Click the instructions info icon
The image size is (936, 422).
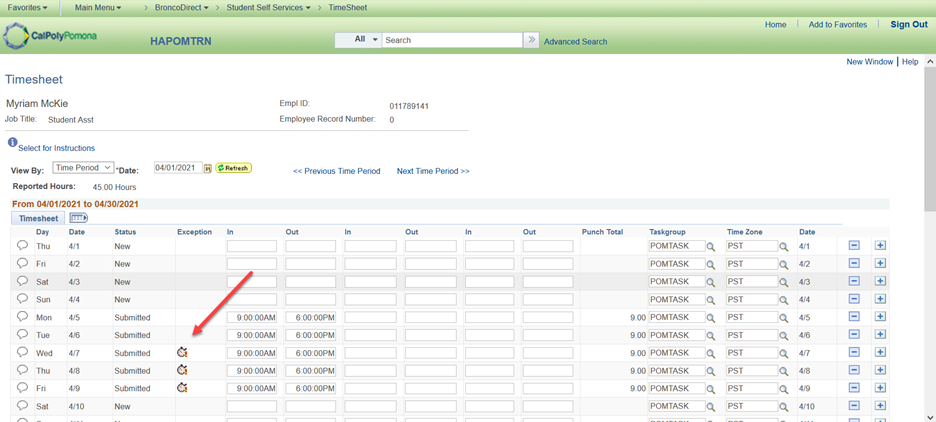(x=12, y=143)
